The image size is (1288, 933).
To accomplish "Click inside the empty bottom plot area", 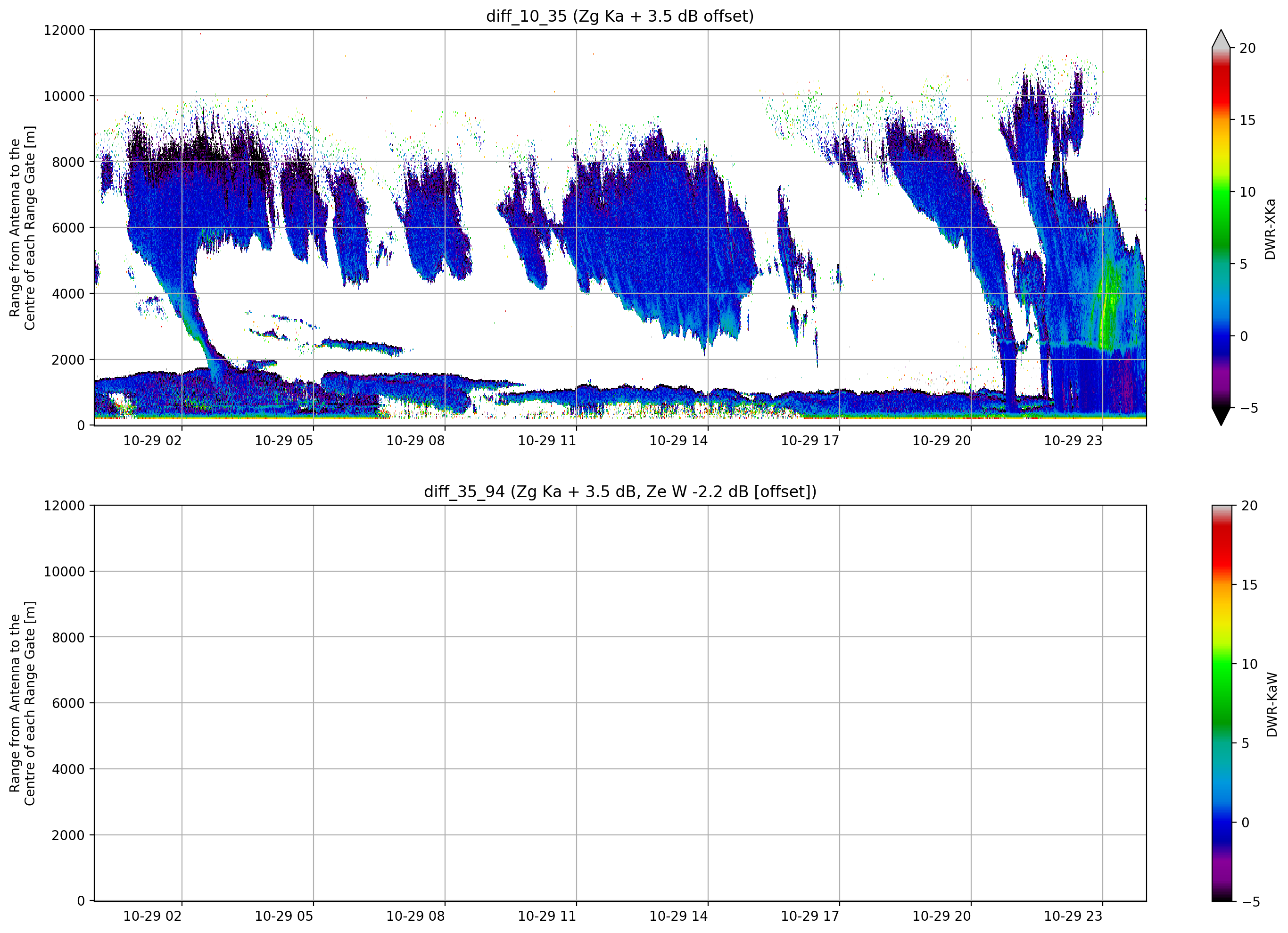I will coord(620,703).
